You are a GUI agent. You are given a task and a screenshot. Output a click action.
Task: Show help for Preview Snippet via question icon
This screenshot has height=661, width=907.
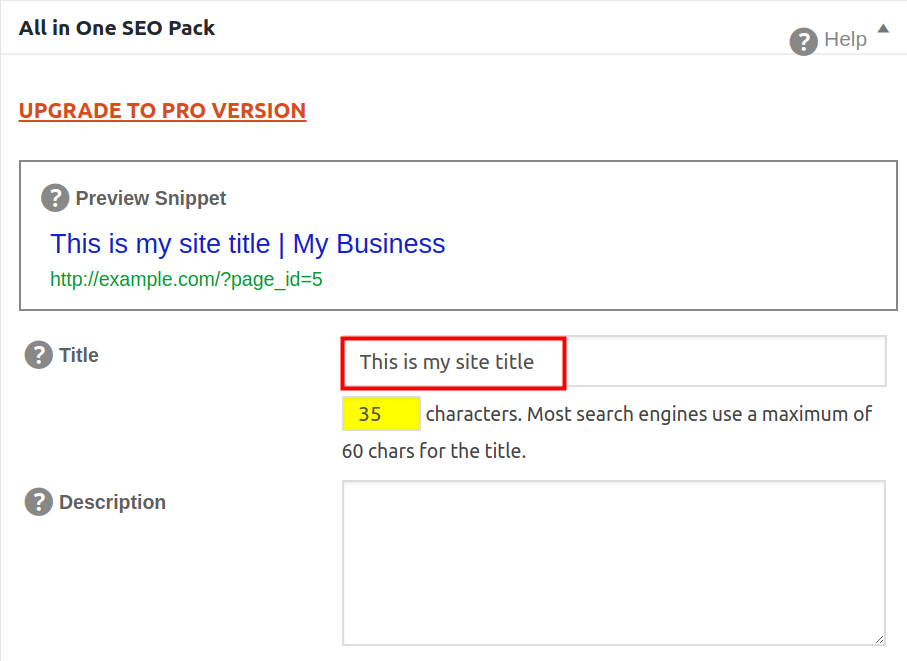click(x=55, y=198)
